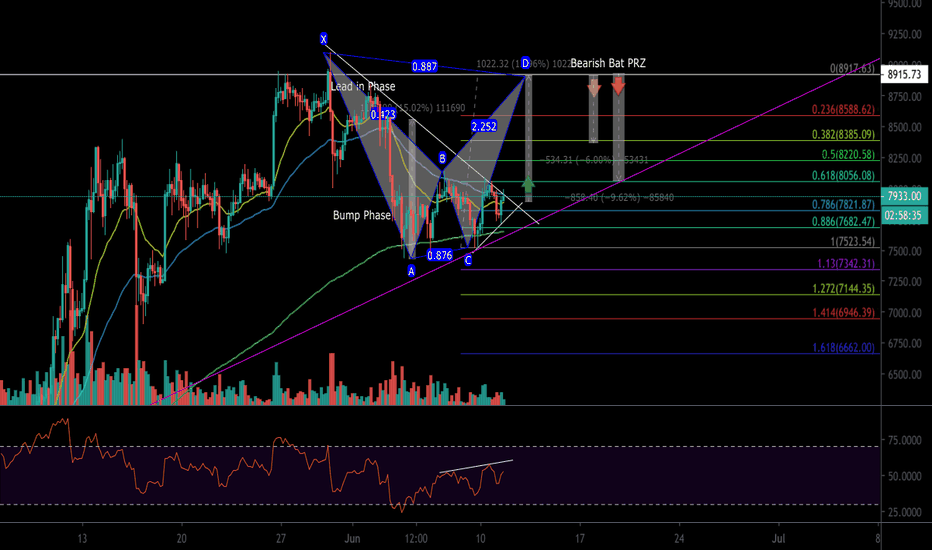Screen dimensions: 932x550
Task: Click the 24 date on time axis
Action: click(679, 539)
